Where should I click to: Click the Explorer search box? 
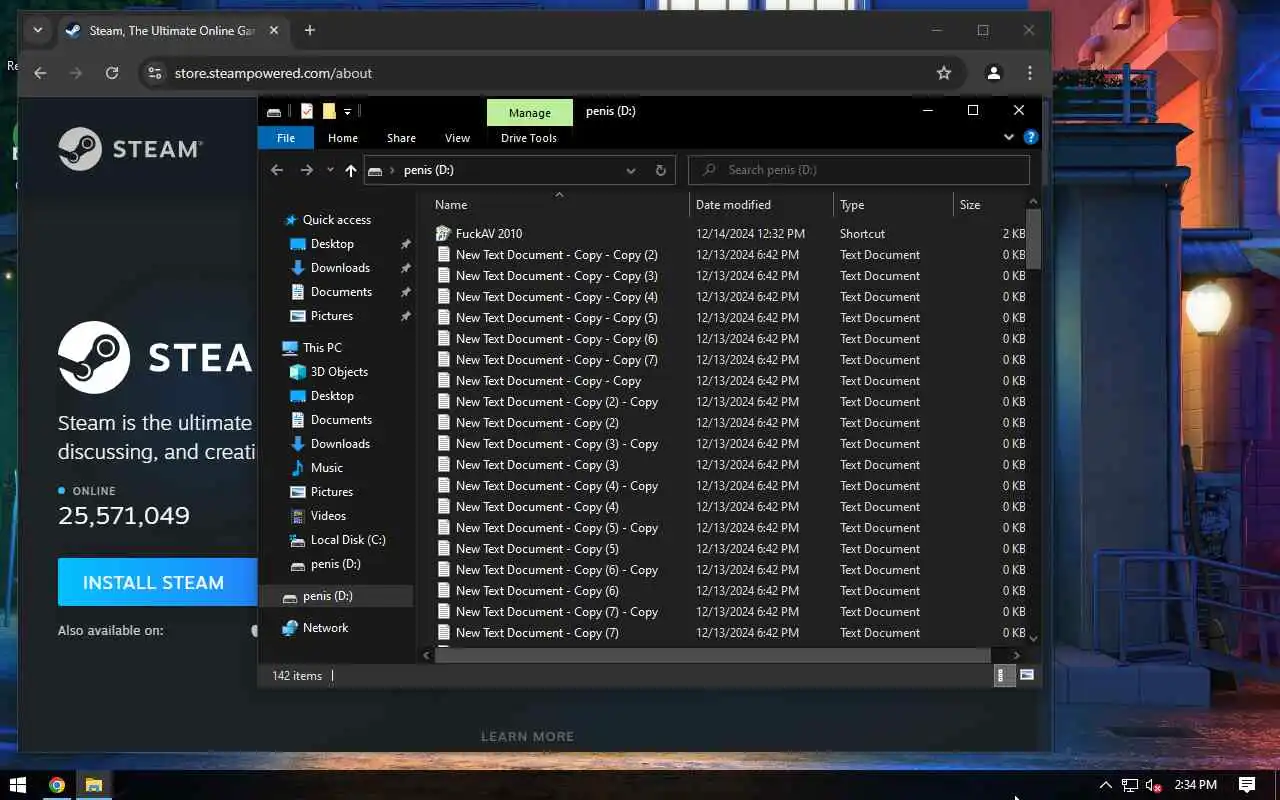coord(859,170)
